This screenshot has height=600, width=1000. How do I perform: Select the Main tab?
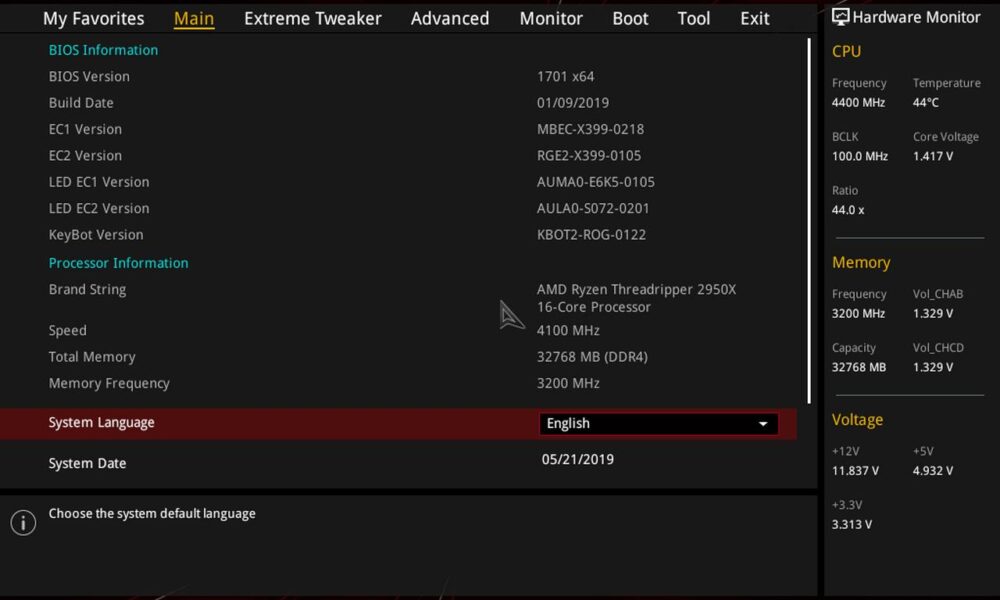click(x=194, y=17)
